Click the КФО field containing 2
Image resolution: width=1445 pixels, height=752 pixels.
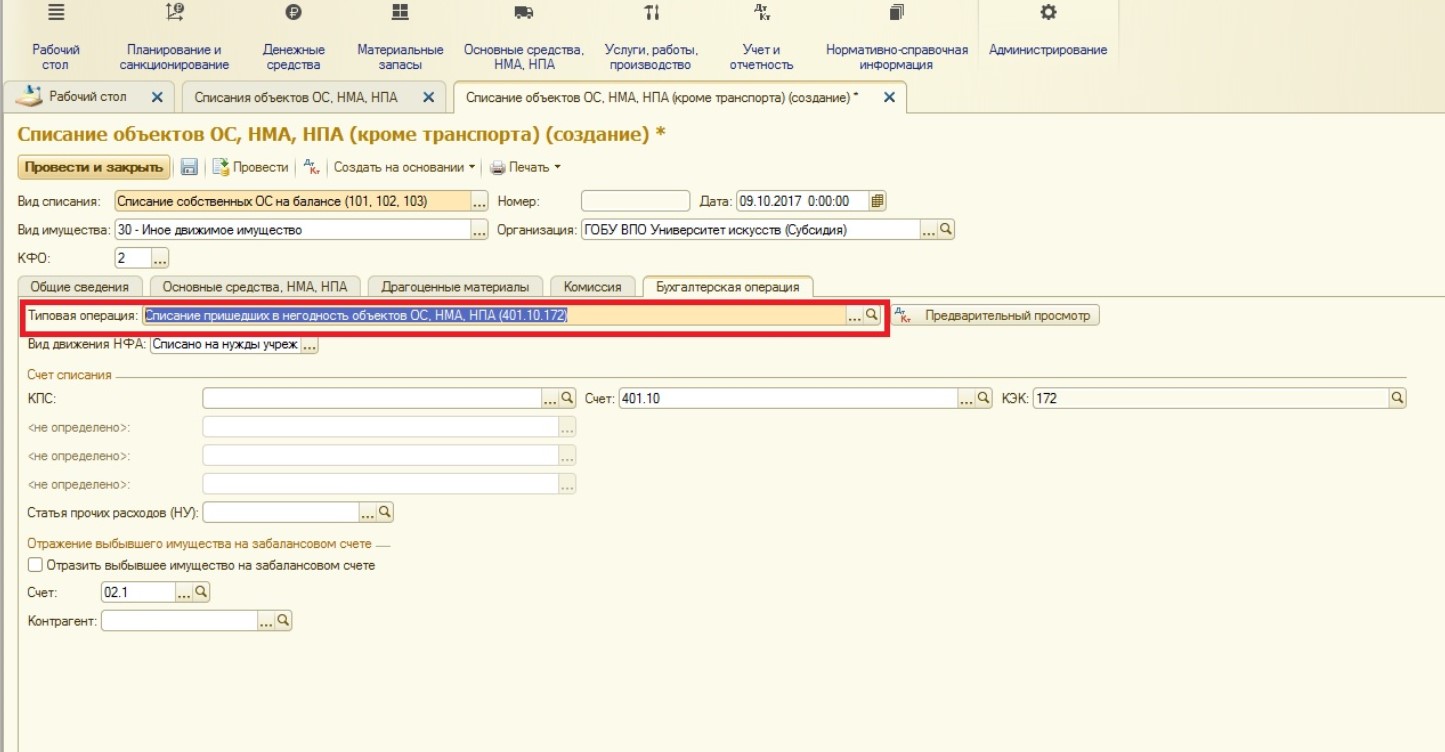(x=132, y=259)
